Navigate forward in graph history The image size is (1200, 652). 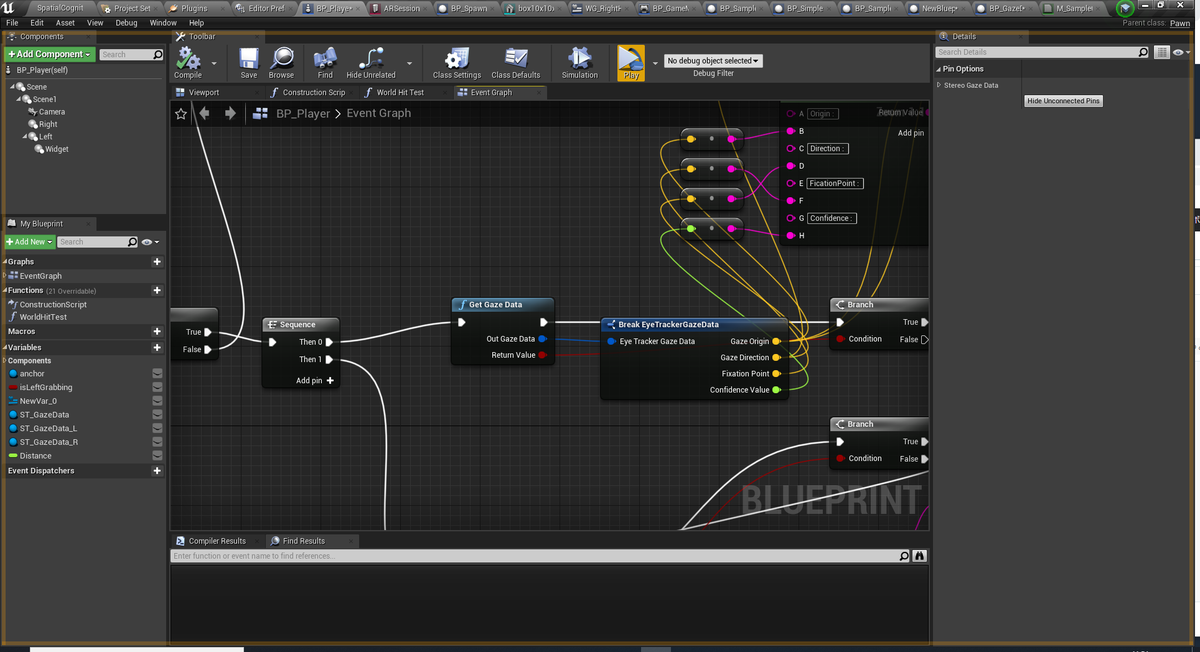pyautogui.click(x=230, y=113)
